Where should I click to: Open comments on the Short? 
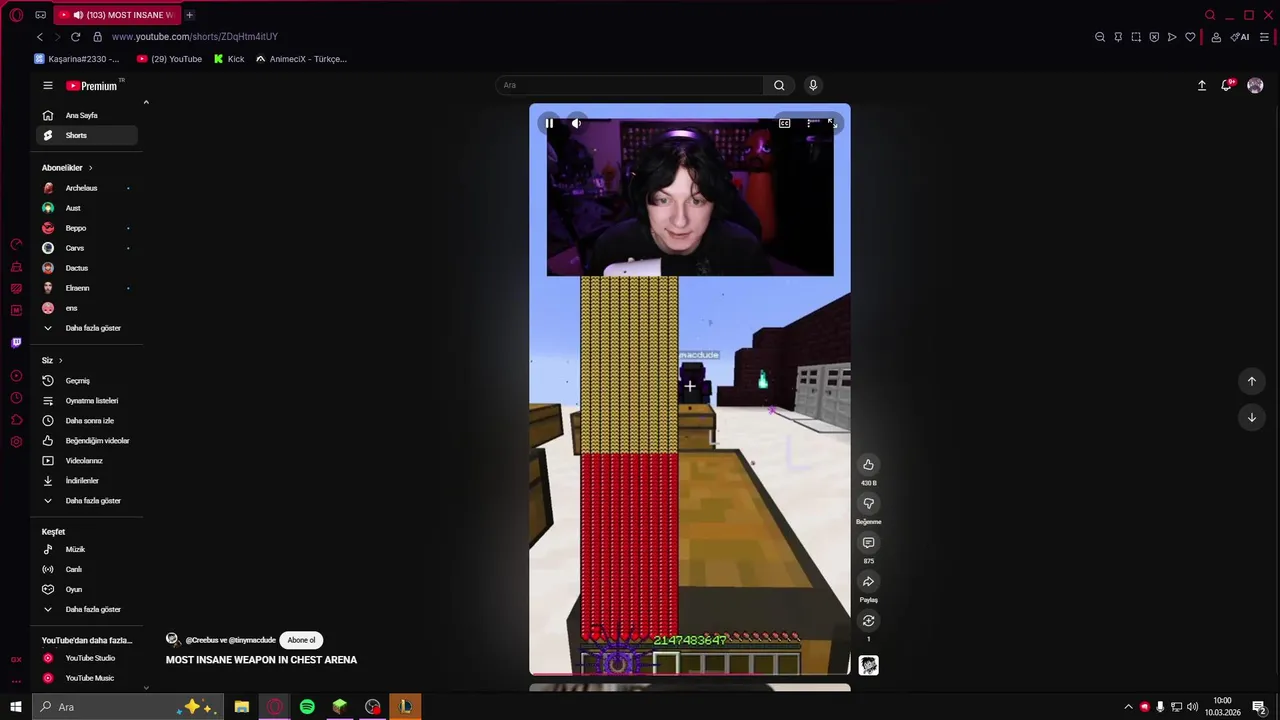point(868,543)
